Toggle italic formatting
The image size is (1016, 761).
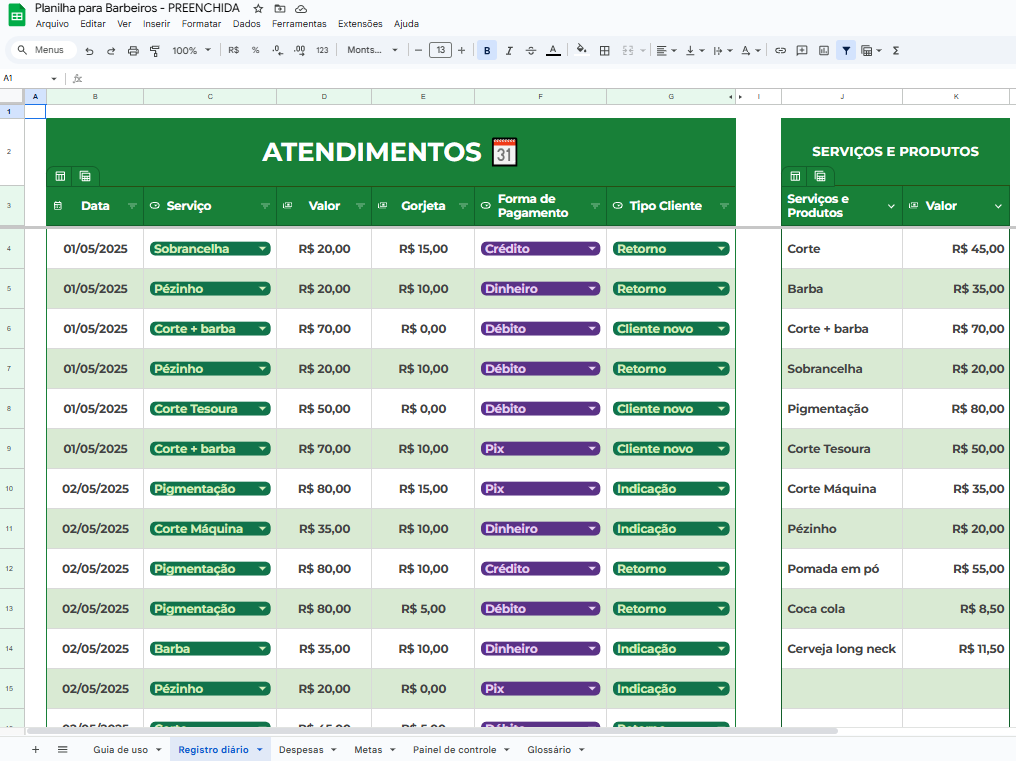coord(509,50)
